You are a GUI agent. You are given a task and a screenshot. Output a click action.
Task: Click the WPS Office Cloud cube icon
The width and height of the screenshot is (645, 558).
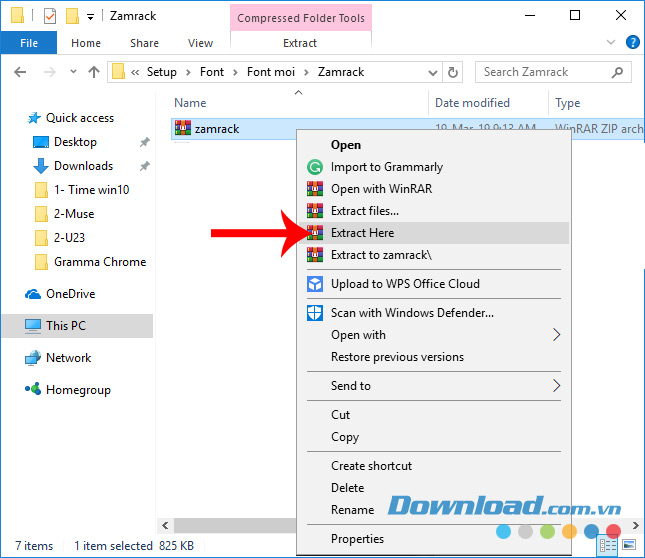coord(315,284)
